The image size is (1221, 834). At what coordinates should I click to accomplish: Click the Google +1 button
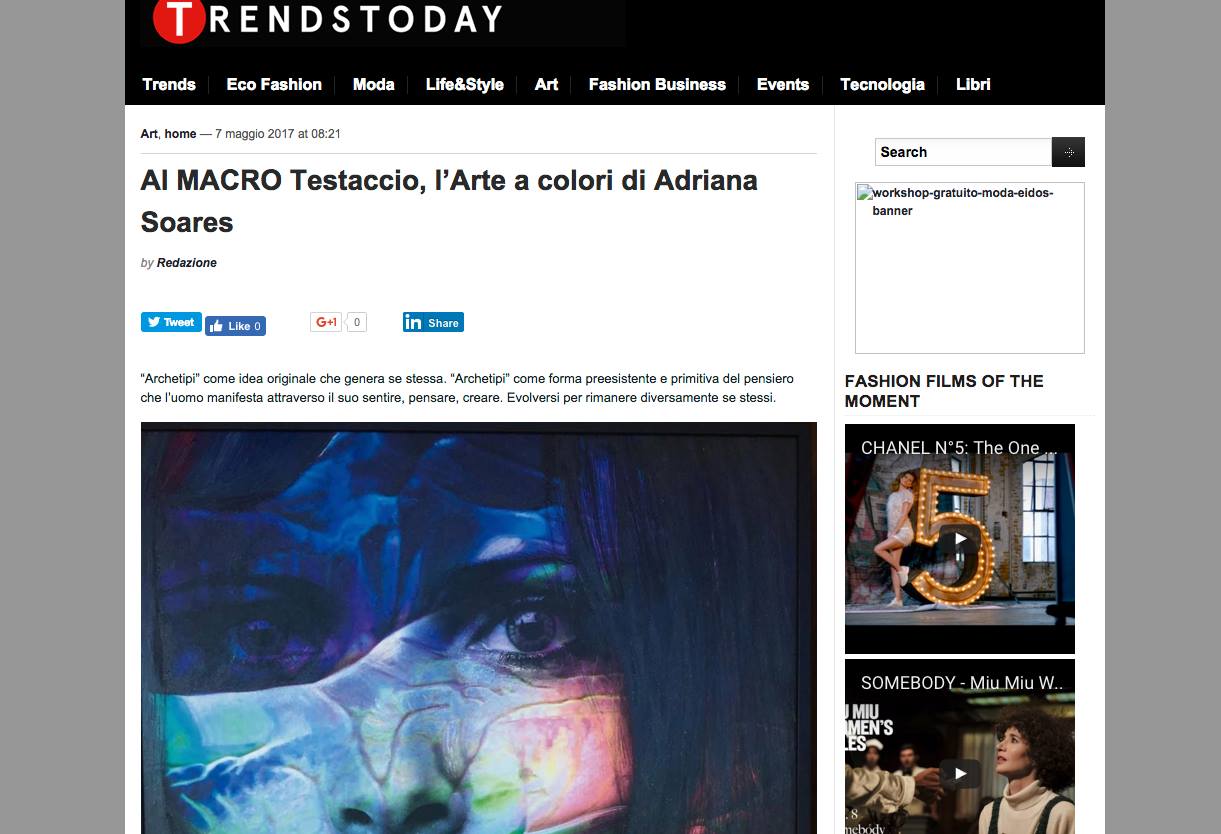pos(326,322)
